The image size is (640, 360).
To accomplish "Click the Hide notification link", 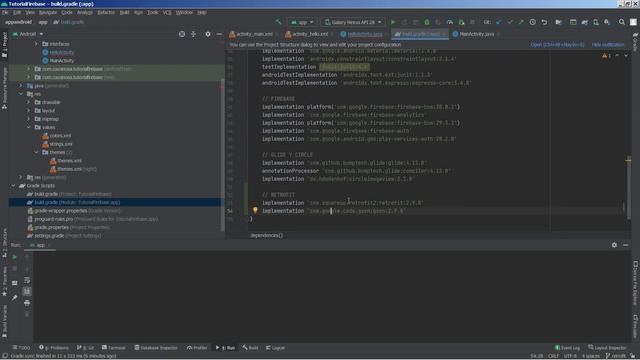I will pyautogui.click(x=608, y=45).
